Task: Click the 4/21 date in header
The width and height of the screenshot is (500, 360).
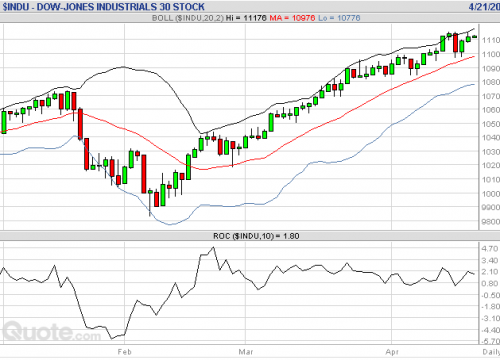Action: (484, 7)
